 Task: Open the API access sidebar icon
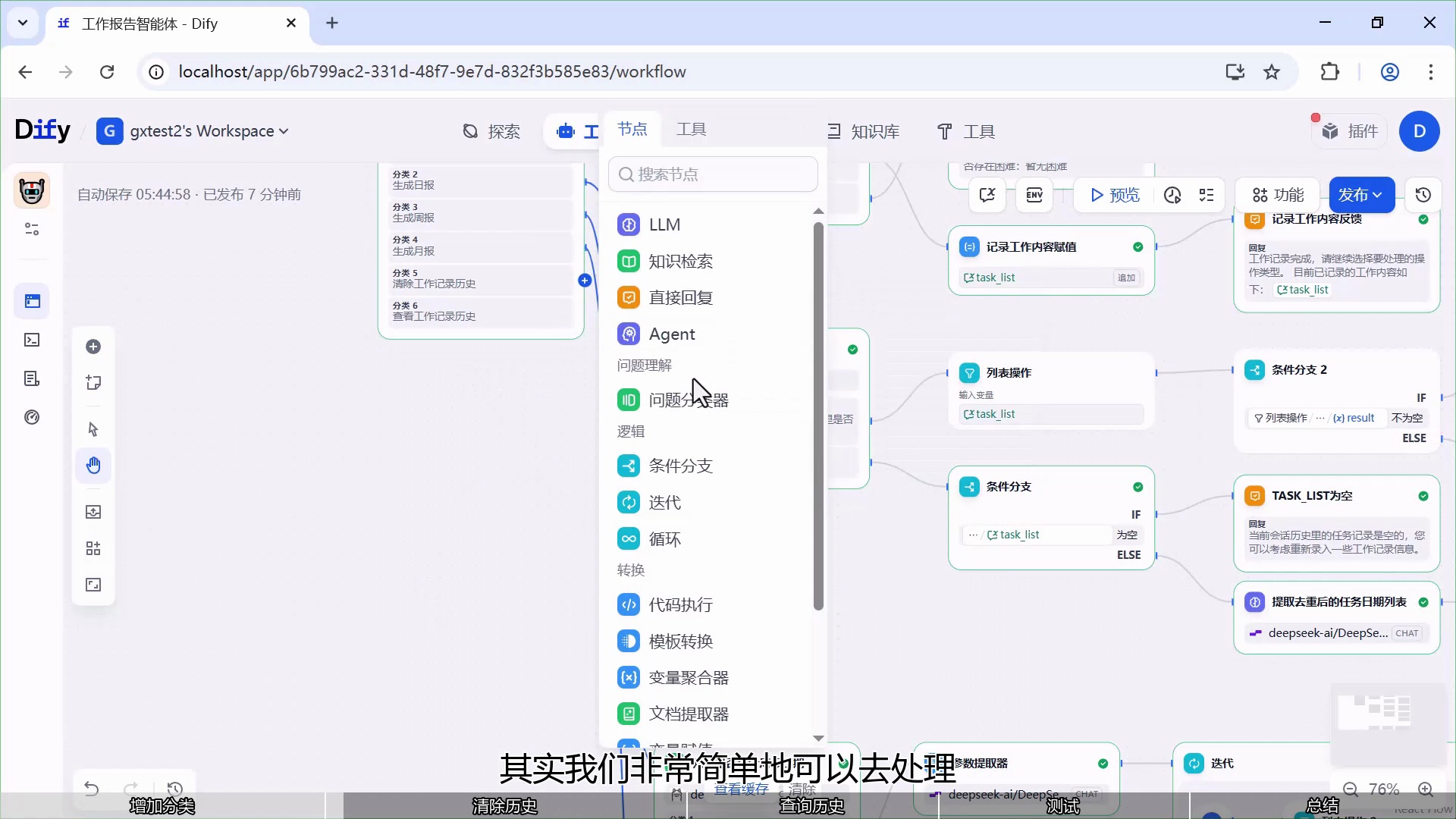point(32,340)
